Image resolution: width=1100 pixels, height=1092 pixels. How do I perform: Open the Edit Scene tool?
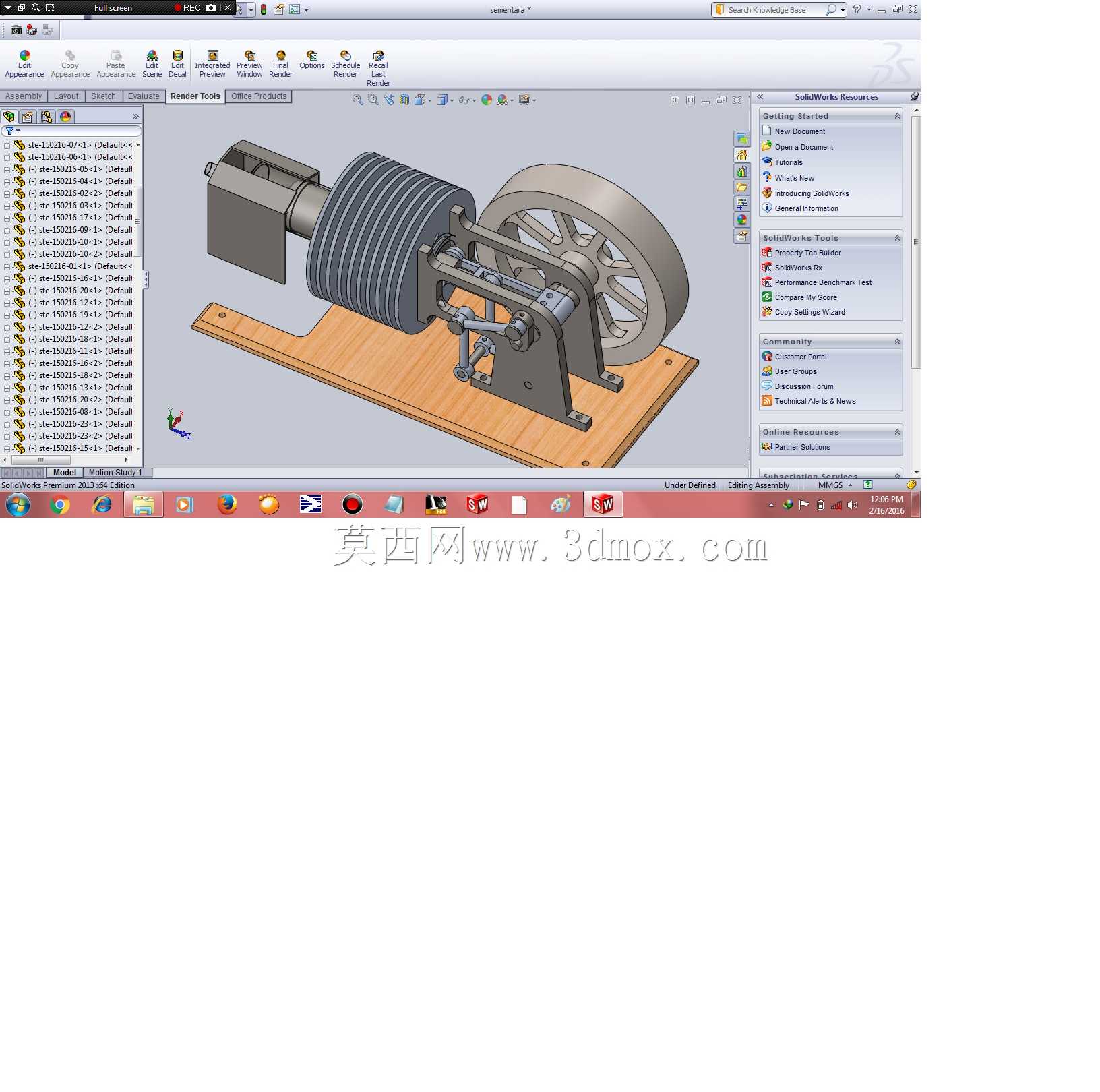click(152, 64)
